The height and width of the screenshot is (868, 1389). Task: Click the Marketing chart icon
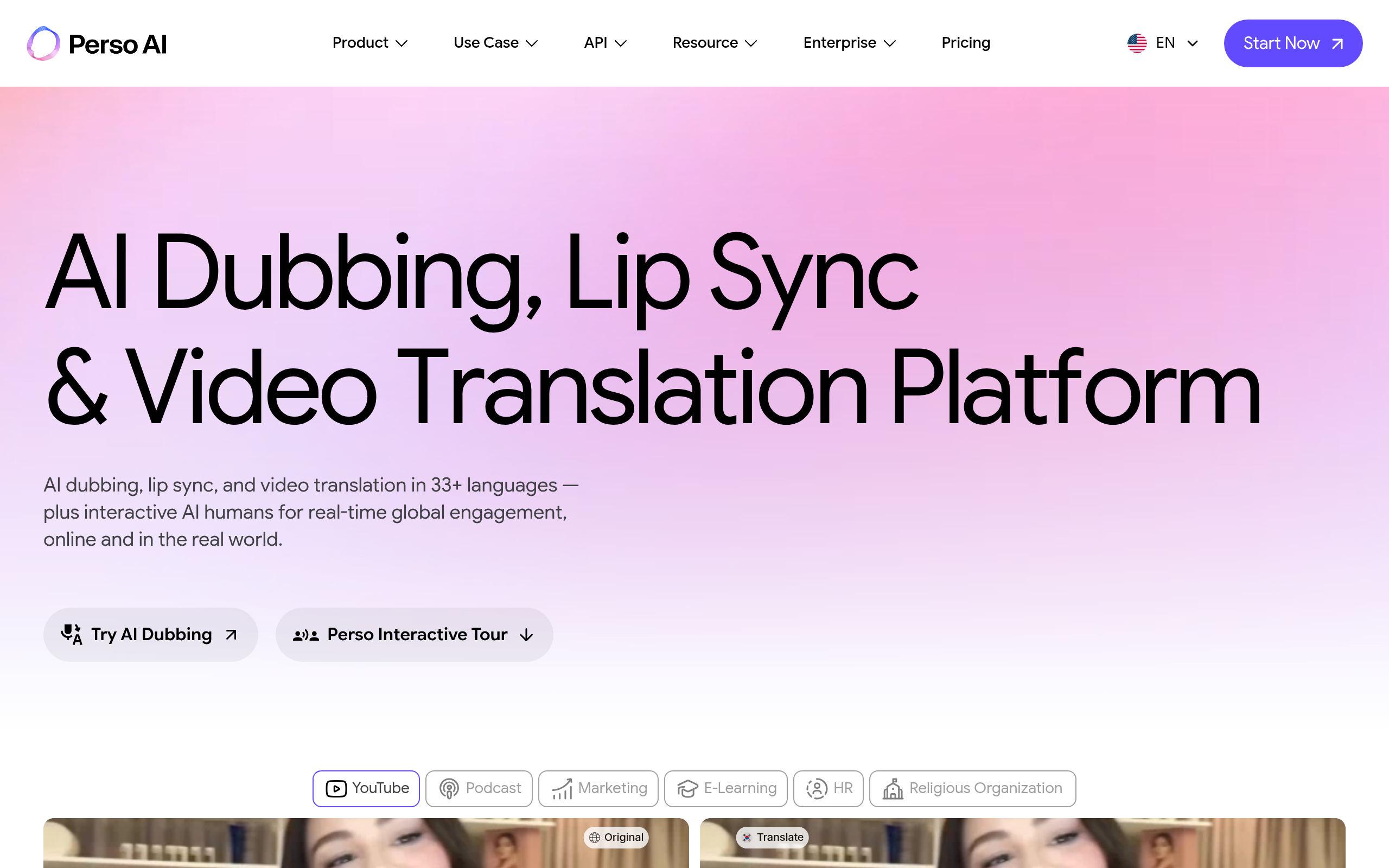pyautogui.click(x=562, y=788)
